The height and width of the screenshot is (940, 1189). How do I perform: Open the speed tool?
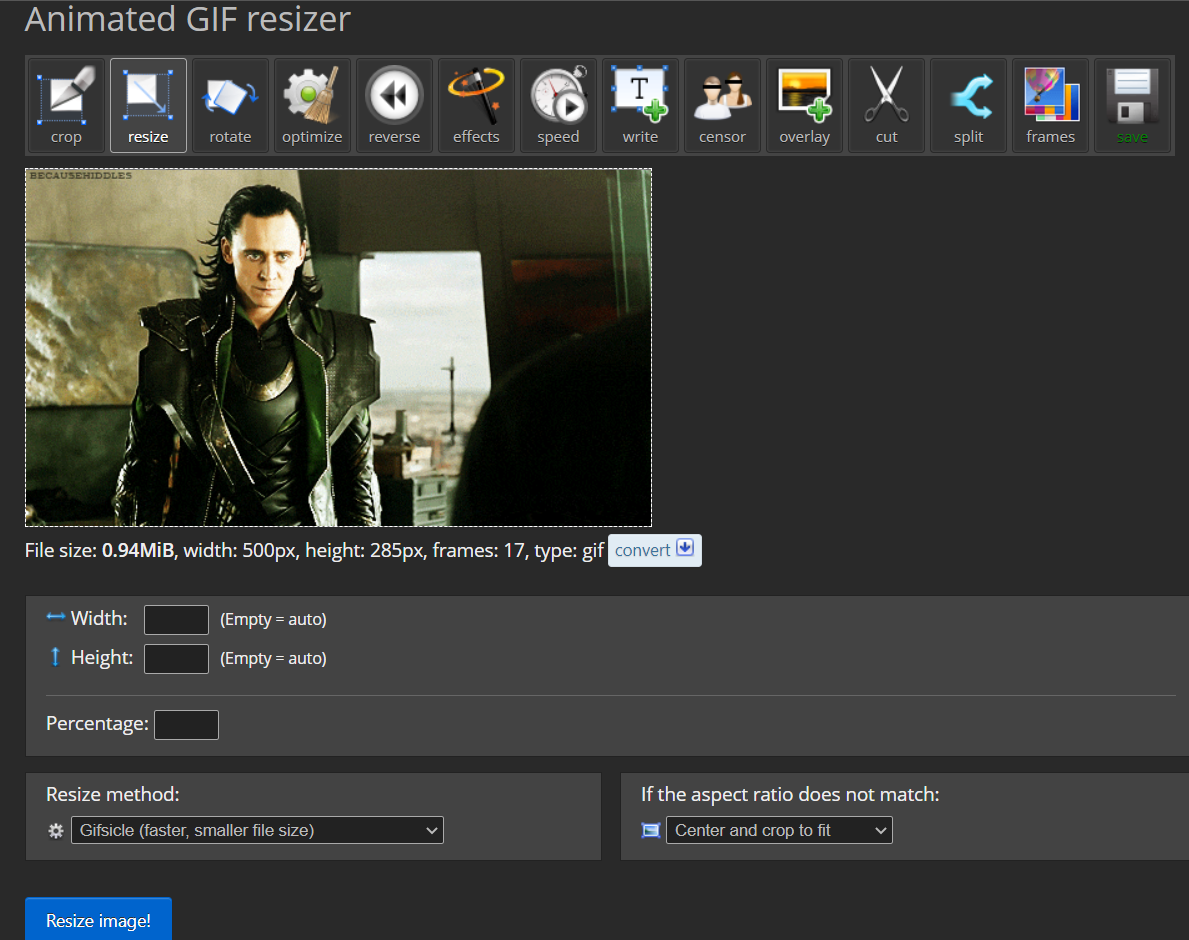pos(558,105)
